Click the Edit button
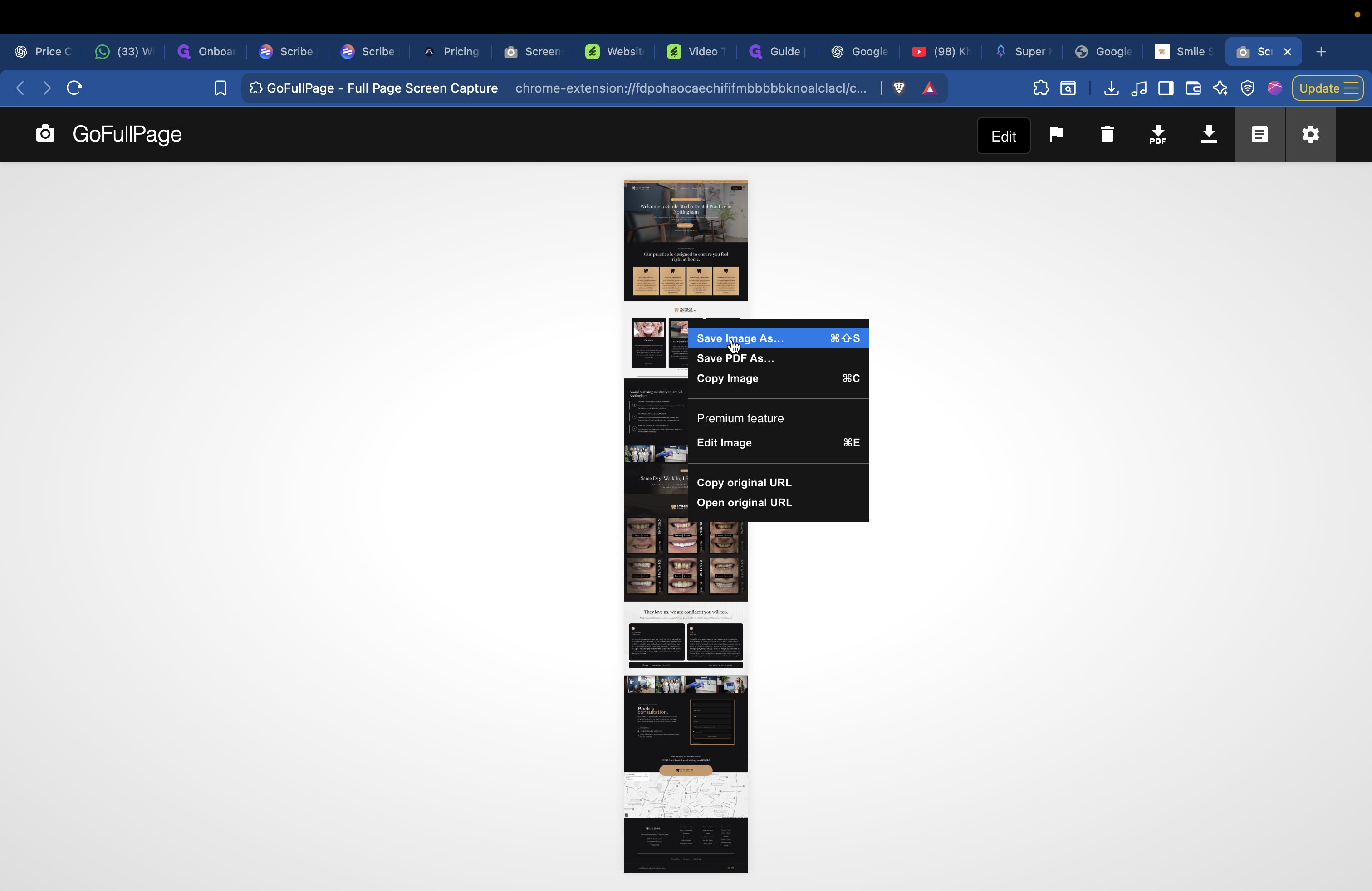 tap(1003, 136)
